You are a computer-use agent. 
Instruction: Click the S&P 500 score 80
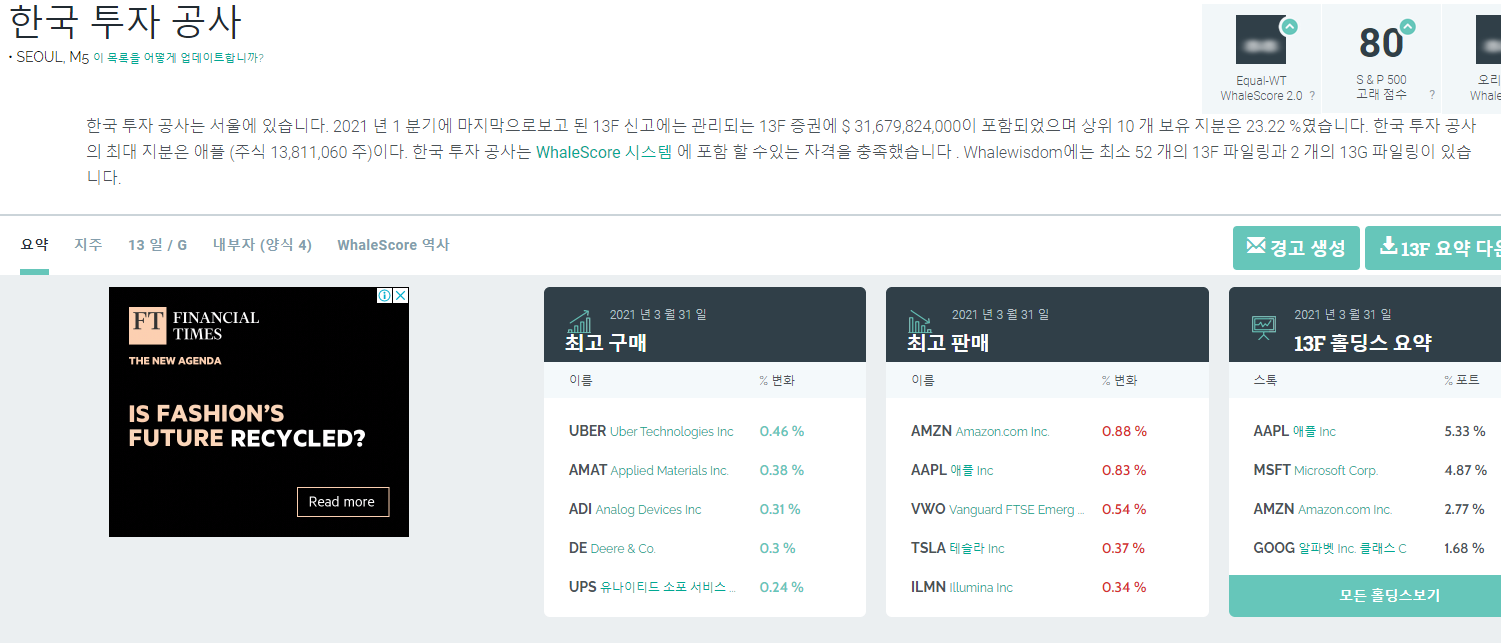[1381, 44]
